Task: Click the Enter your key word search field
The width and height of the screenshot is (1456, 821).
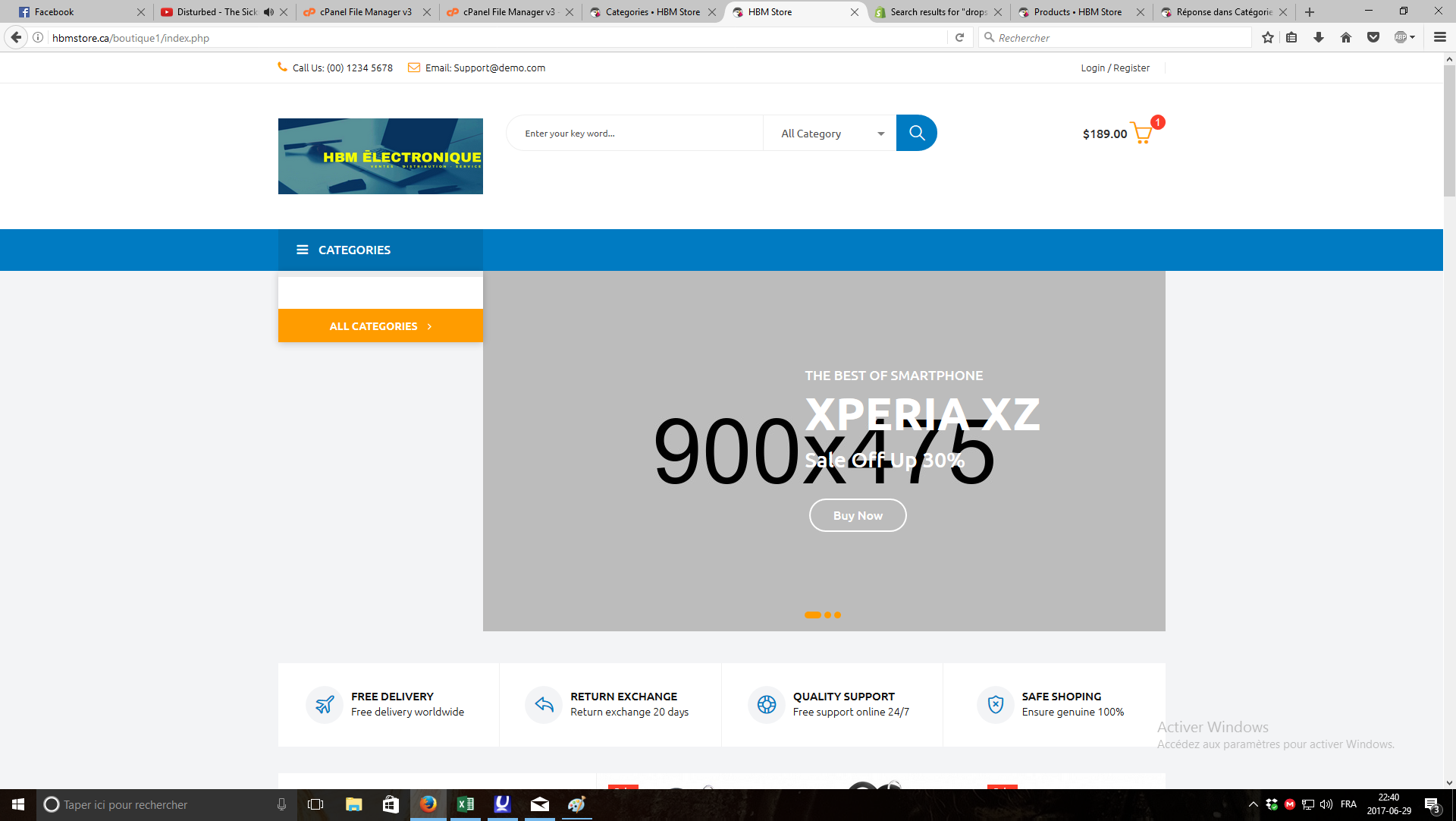Action: pos(635,134)
